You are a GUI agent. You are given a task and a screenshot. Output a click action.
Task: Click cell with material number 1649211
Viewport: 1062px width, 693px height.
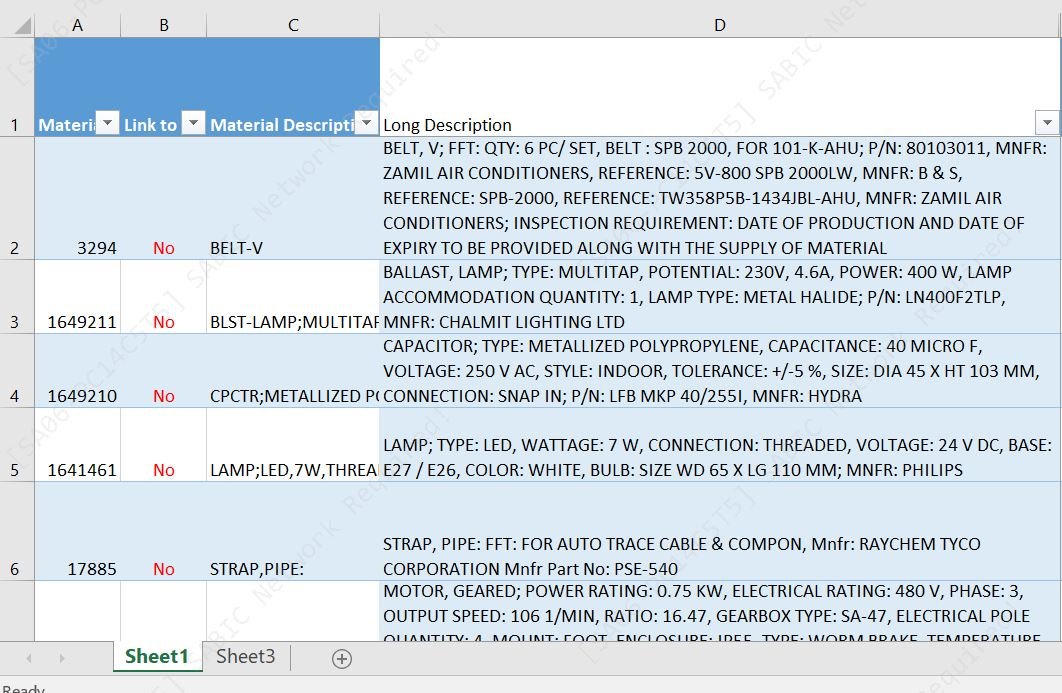(x=77, y=297)
